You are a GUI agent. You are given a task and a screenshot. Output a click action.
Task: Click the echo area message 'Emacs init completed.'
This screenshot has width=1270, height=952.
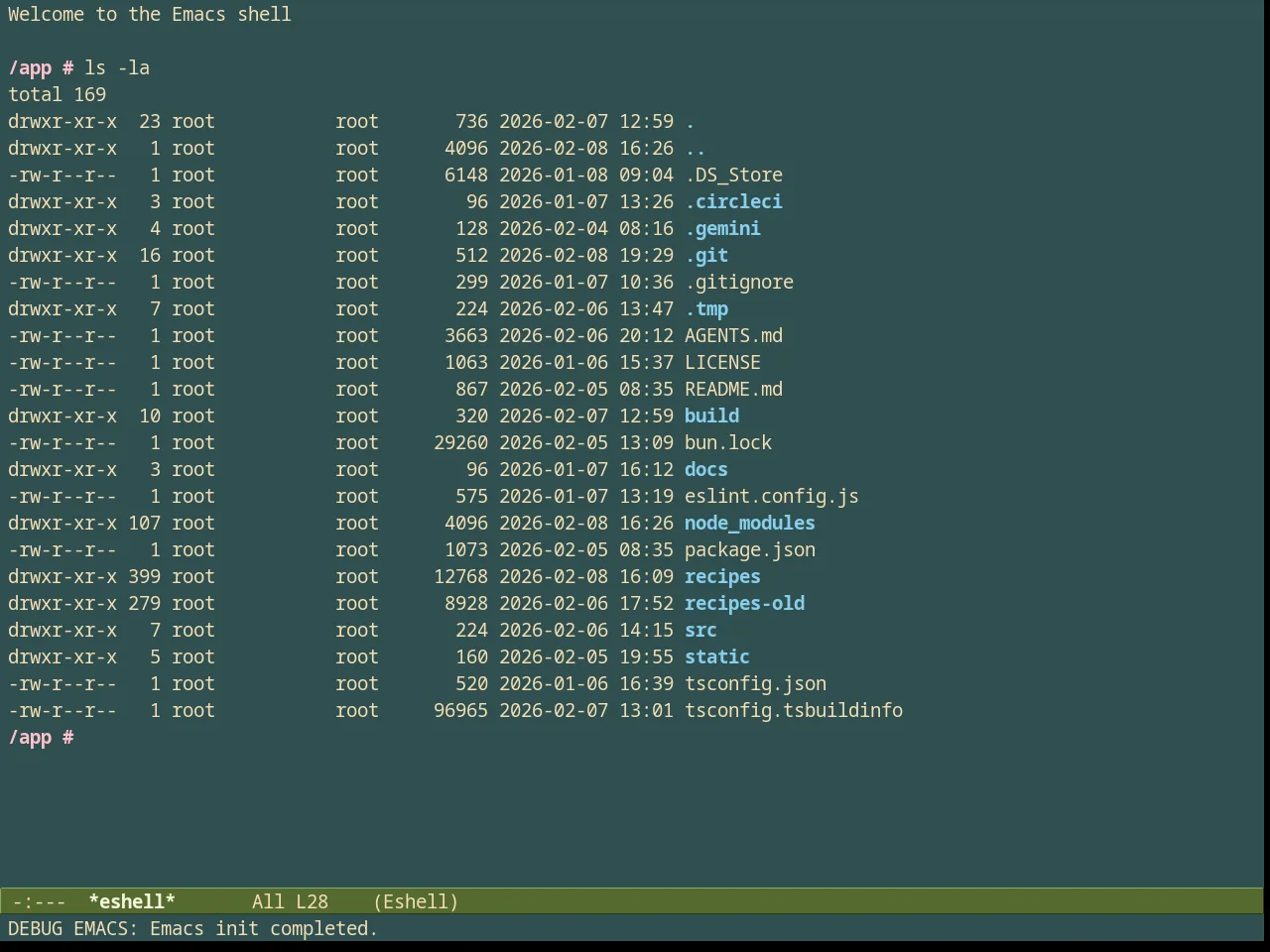coord(264,928)
